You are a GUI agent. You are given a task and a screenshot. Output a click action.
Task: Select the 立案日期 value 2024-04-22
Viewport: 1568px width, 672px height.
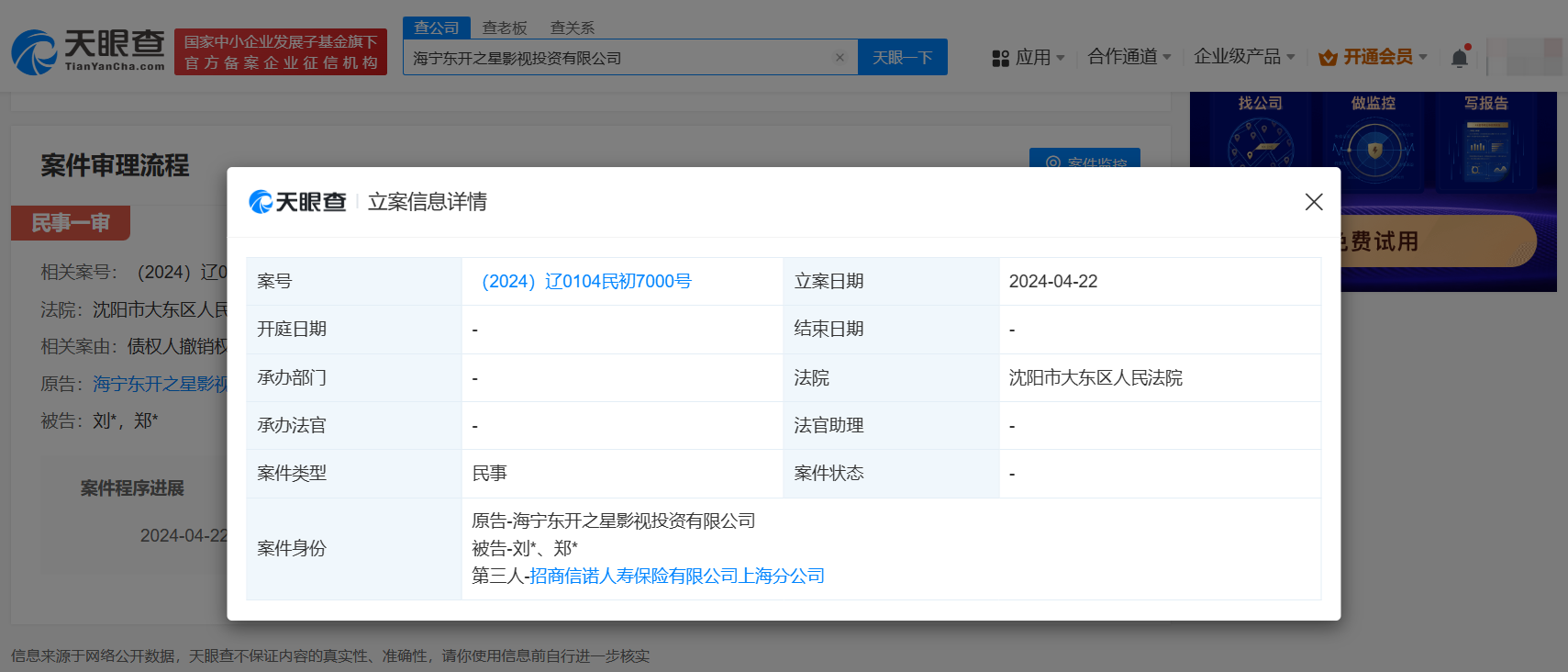click(x=1053, y=282)
